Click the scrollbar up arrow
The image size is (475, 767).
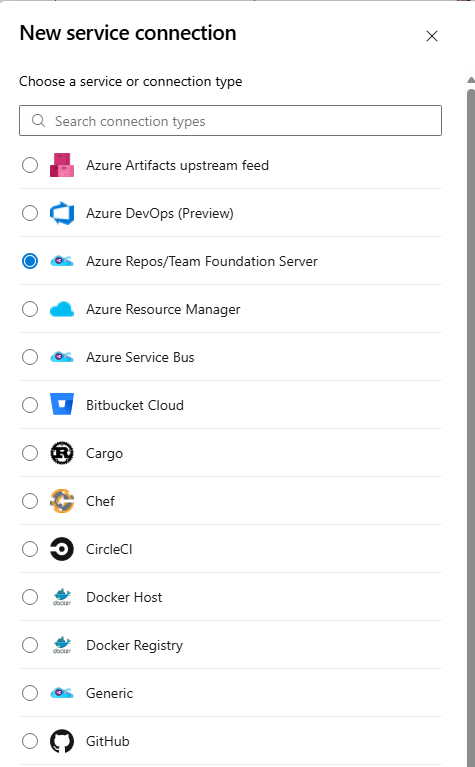pos(471,80)
